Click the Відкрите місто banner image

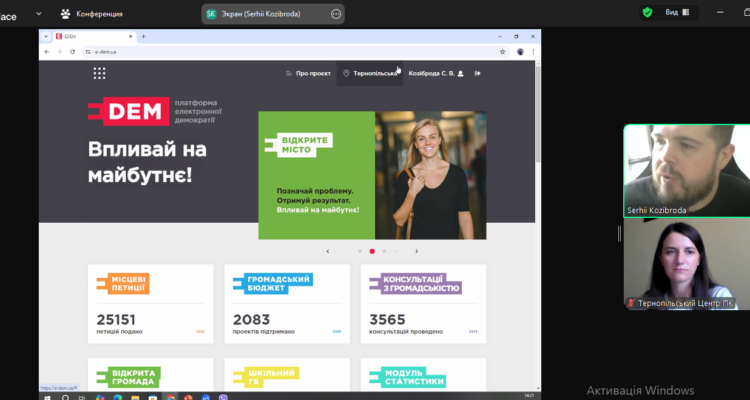click(372, 175)
